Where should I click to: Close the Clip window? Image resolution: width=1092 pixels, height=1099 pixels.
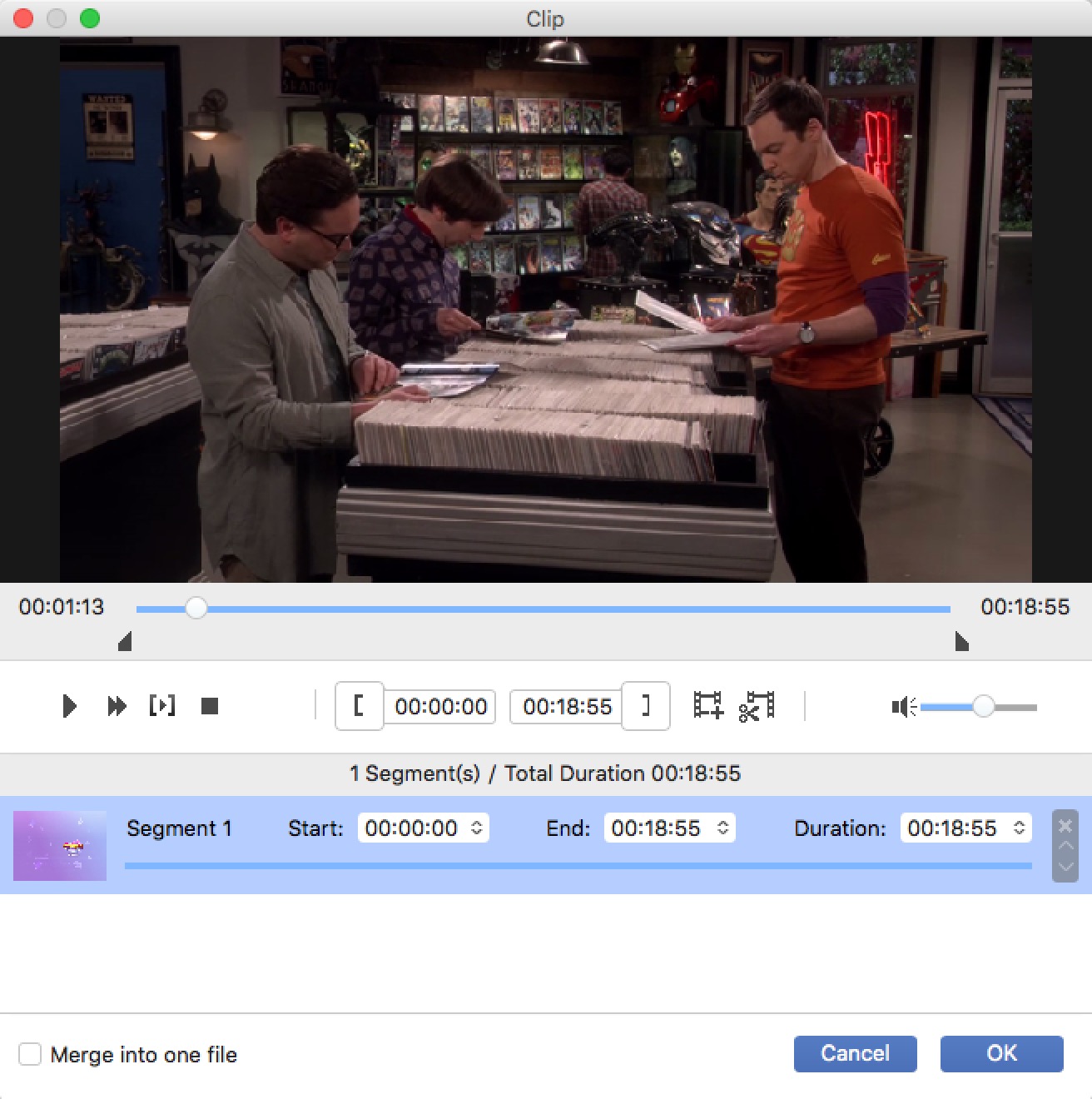pos(23,18)
